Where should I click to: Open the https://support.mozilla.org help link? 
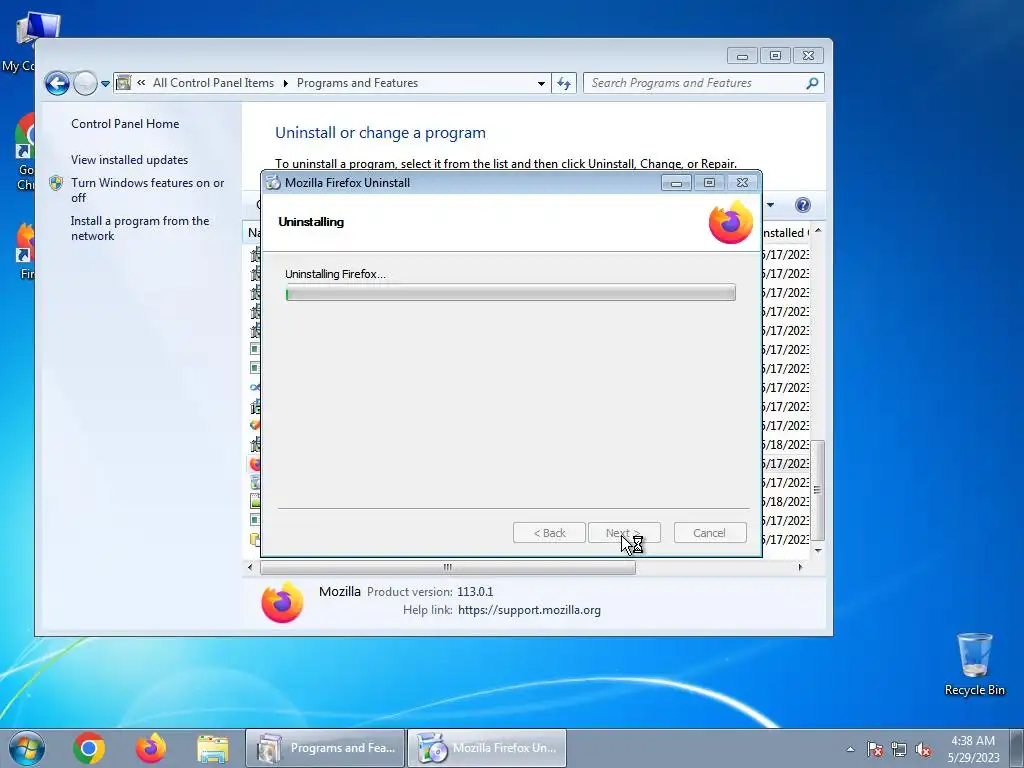[529, 610]
